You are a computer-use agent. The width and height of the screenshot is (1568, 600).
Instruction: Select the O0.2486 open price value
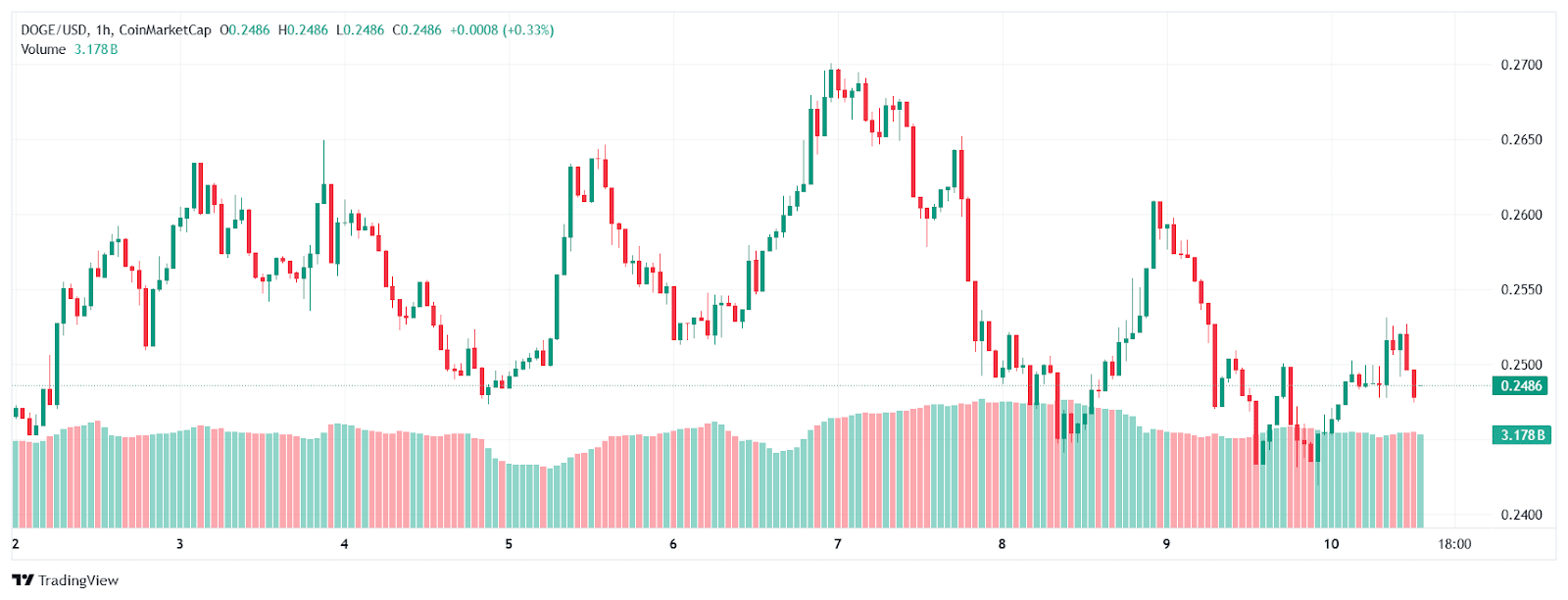(x=245, y=30)
